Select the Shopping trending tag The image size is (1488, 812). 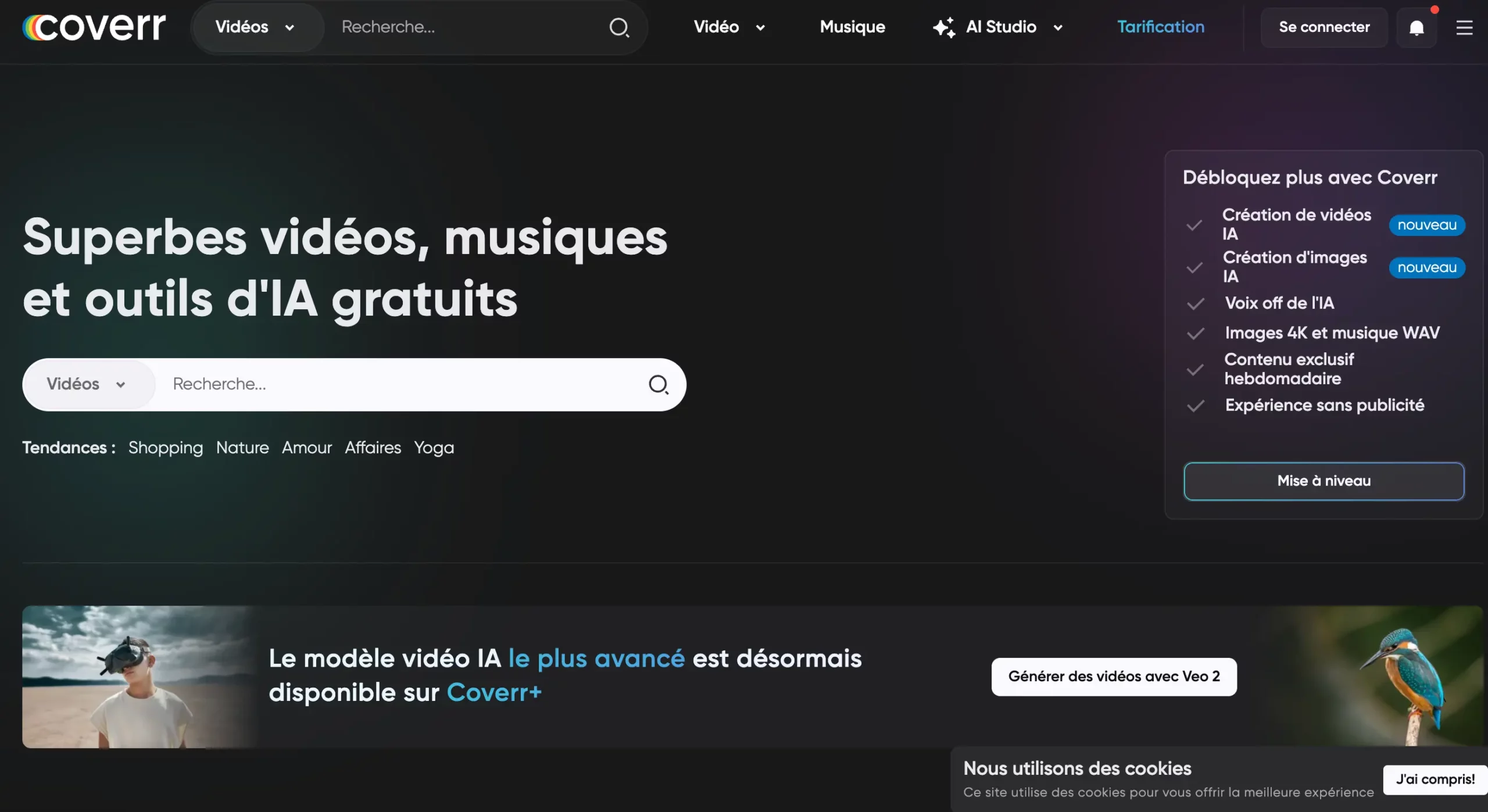pyautogui.click(x=166, y=448)
